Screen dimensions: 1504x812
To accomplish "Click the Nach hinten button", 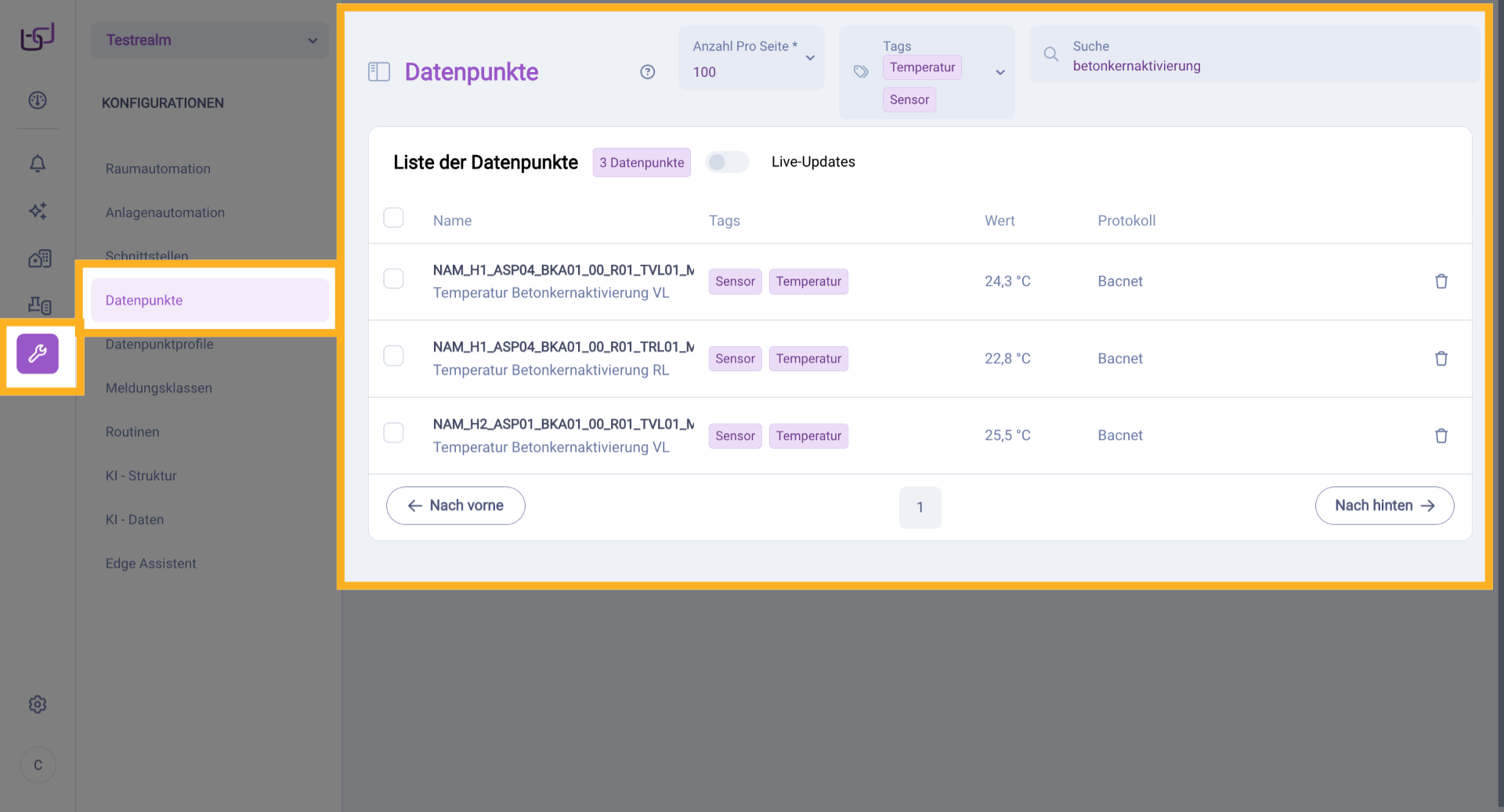I will [1384, 506].
